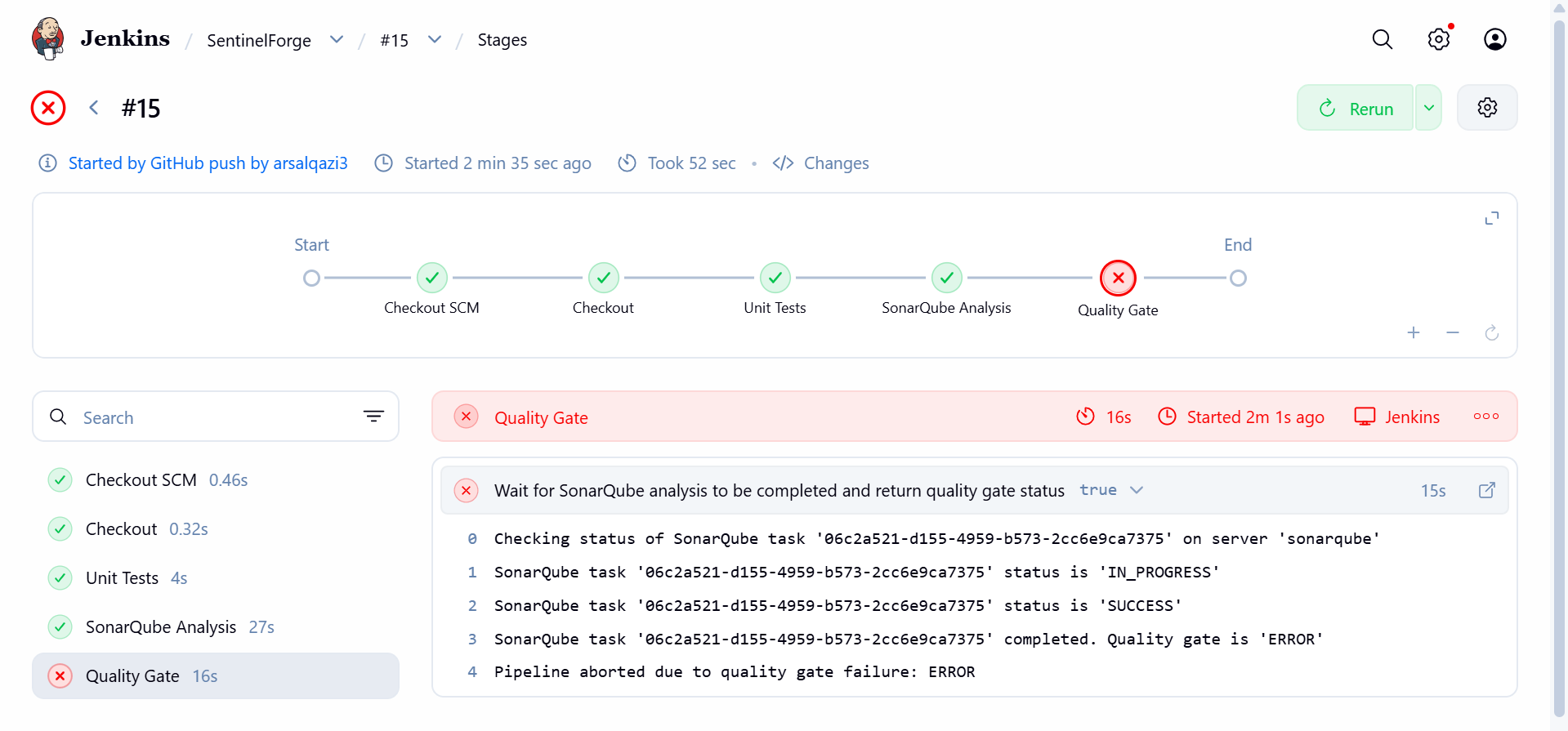Open stage filter icon in search box
This screenshot has height=731, width=1568.
pyautogui.click(x=373, y=417)
